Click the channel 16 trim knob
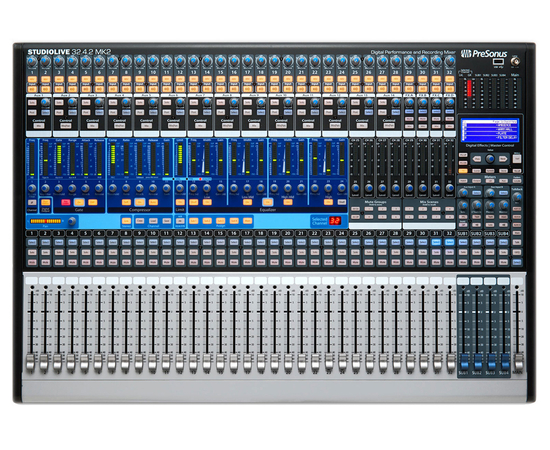This screenshot has height=450, width=550. tap(234, 62)
